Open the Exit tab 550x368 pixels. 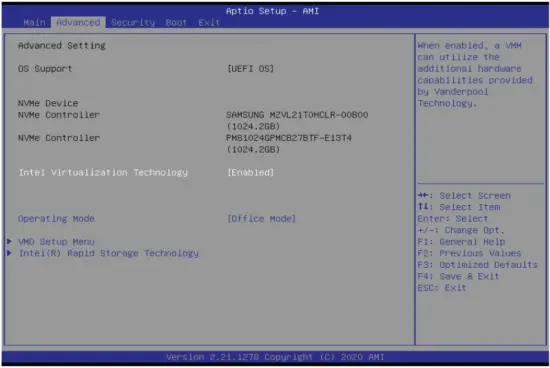point(209,22)
